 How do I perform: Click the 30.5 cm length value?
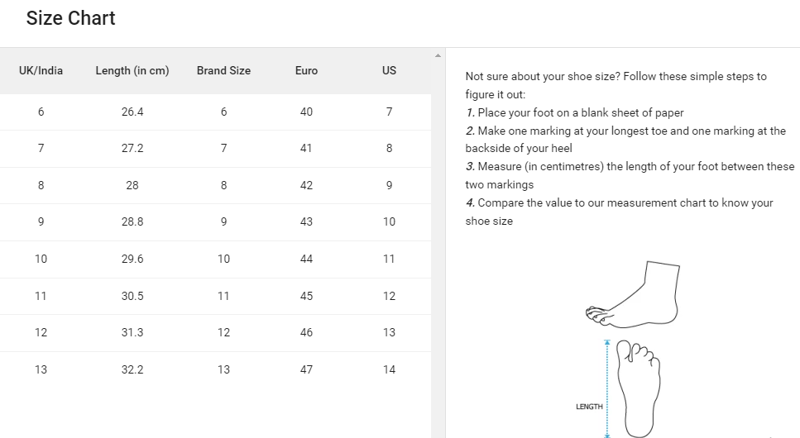[133, 296]
